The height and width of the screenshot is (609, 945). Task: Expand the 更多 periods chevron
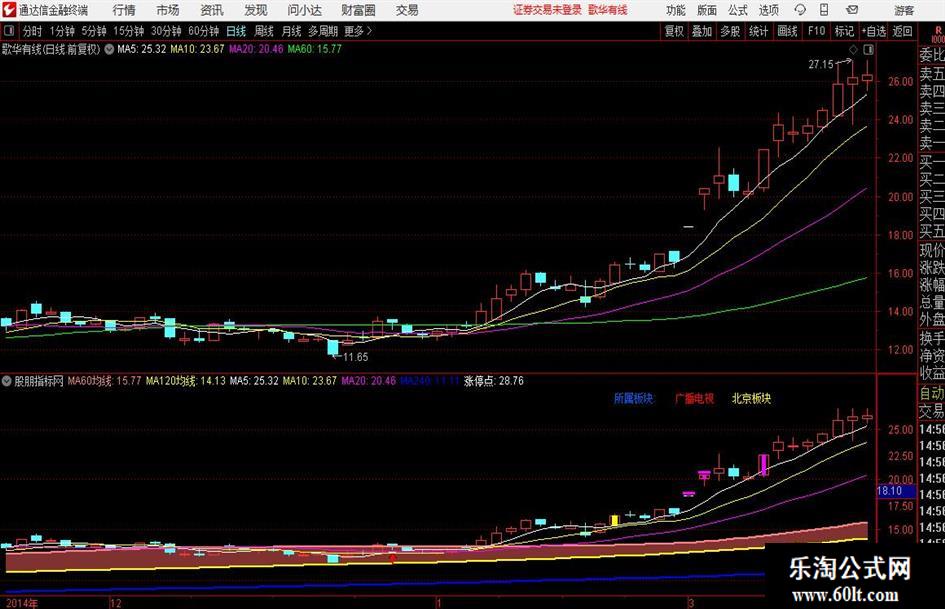coord(369,31)
